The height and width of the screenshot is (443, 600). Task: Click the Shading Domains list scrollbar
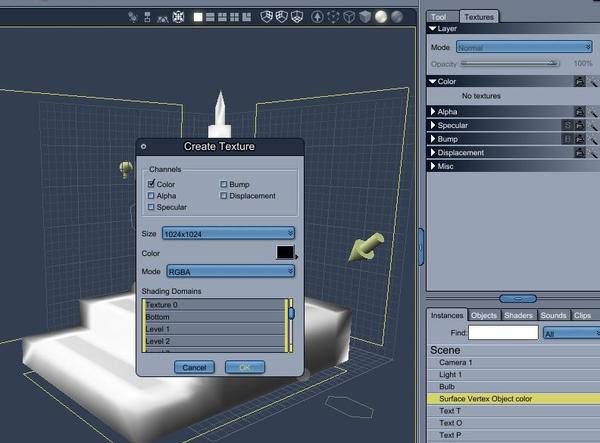coord(291,326)
